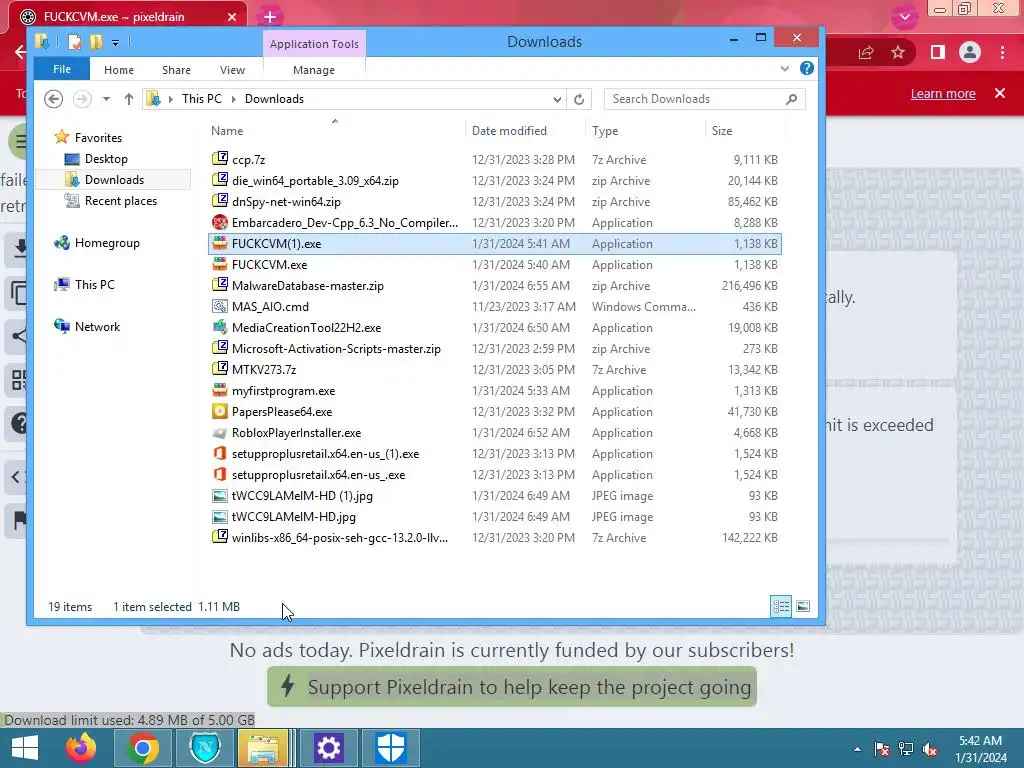Sort files by the Type column header
Screen dimensions: 1024x768
tap(605, 131)
